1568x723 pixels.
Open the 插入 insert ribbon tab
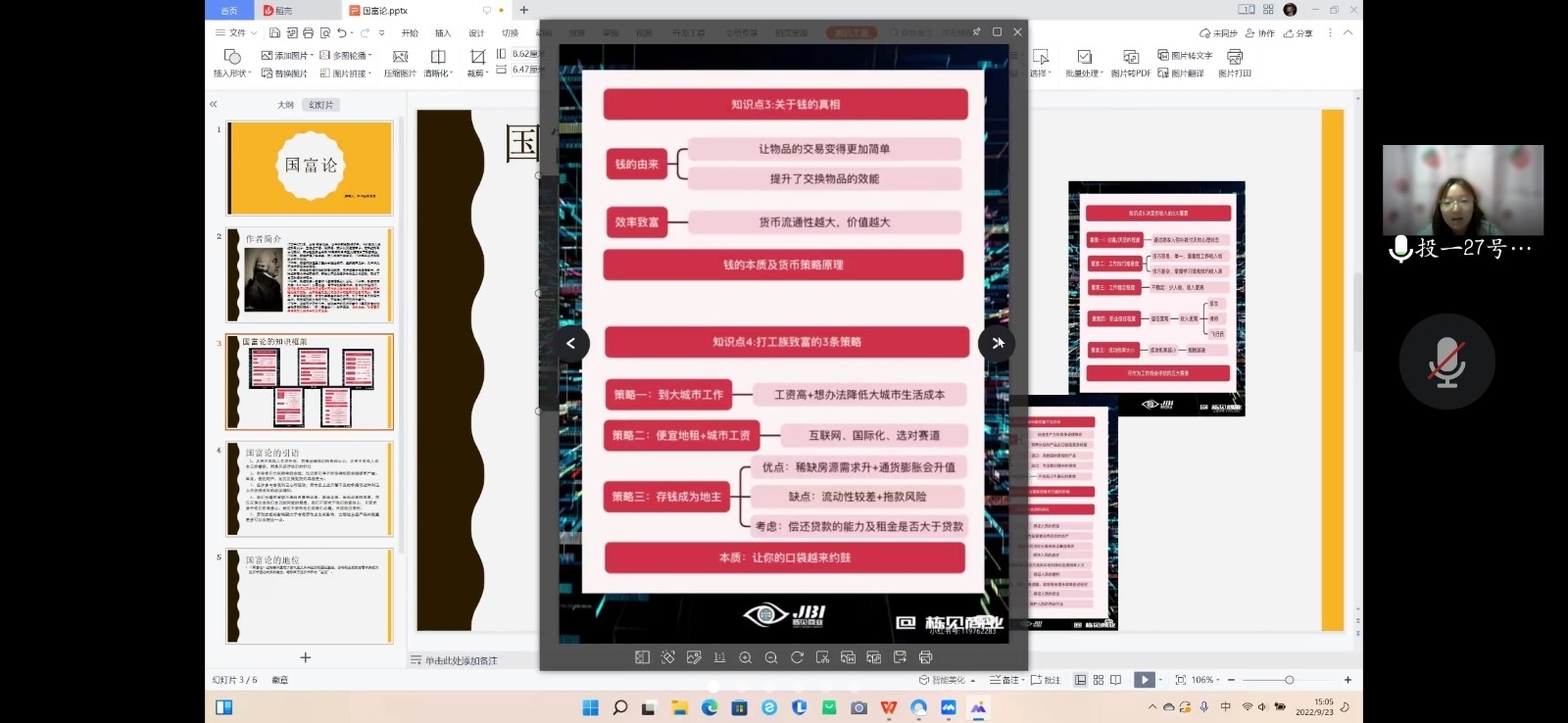point(443,33)
